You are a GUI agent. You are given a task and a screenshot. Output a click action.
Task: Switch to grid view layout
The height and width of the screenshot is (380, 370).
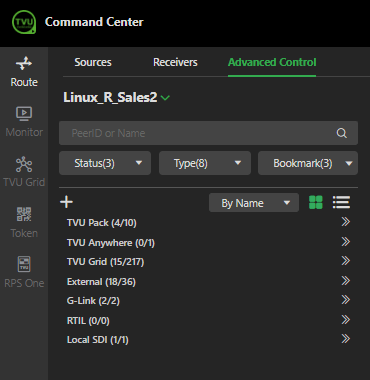(x=316, y=202)
